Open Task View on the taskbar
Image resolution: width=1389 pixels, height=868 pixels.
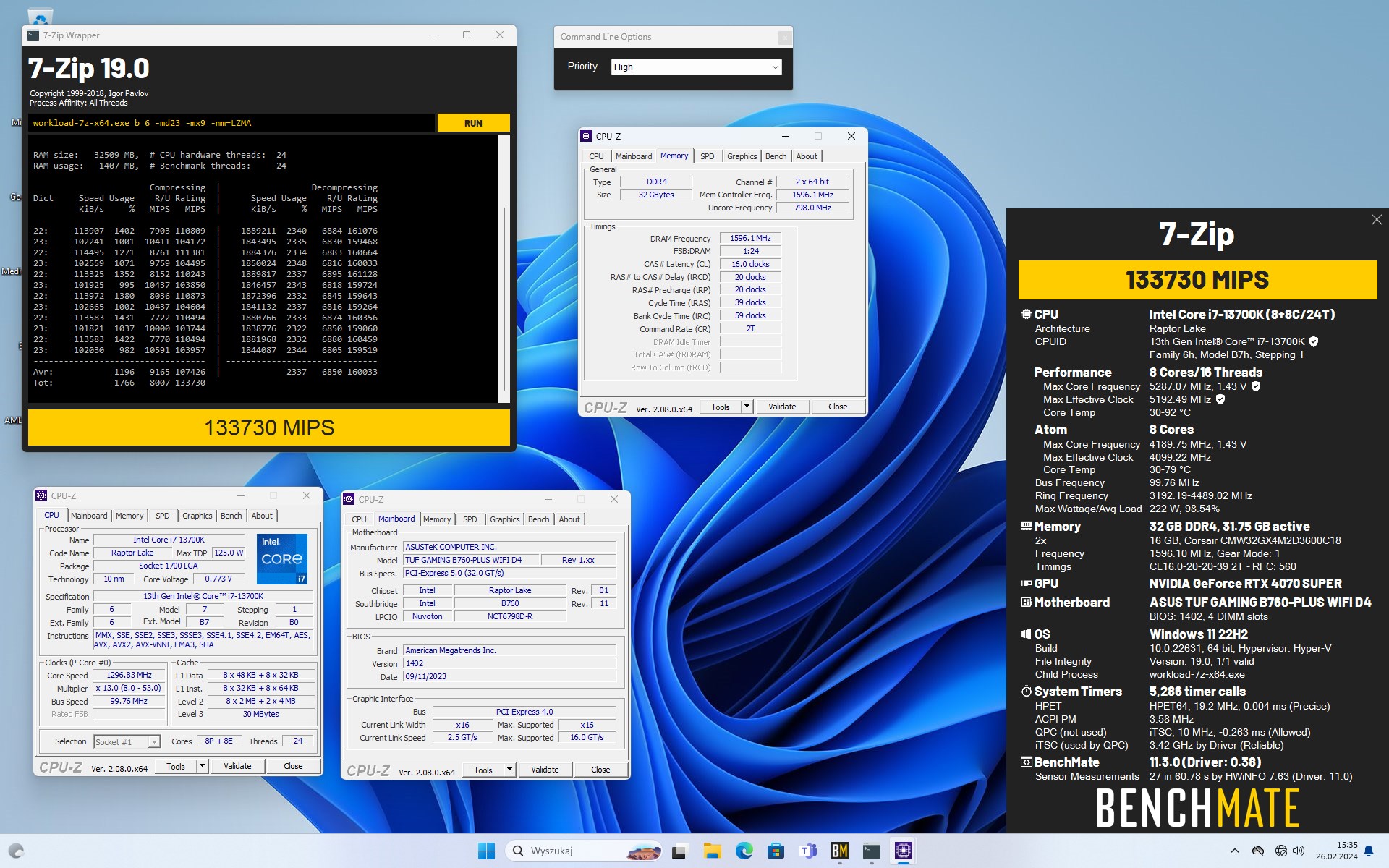pos(679,851)
